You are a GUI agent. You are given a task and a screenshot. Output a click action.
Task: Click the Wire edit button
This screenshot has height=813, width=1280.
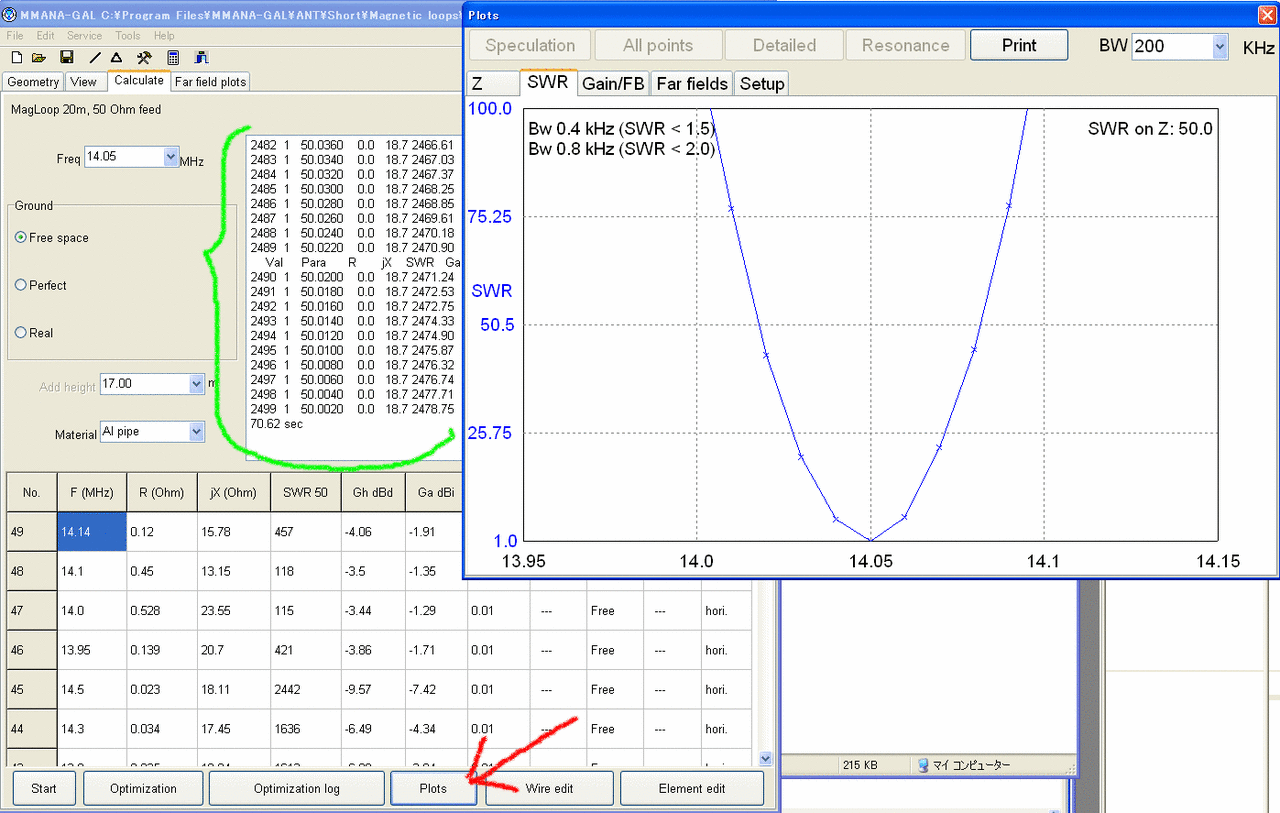(x=550, y=789)
